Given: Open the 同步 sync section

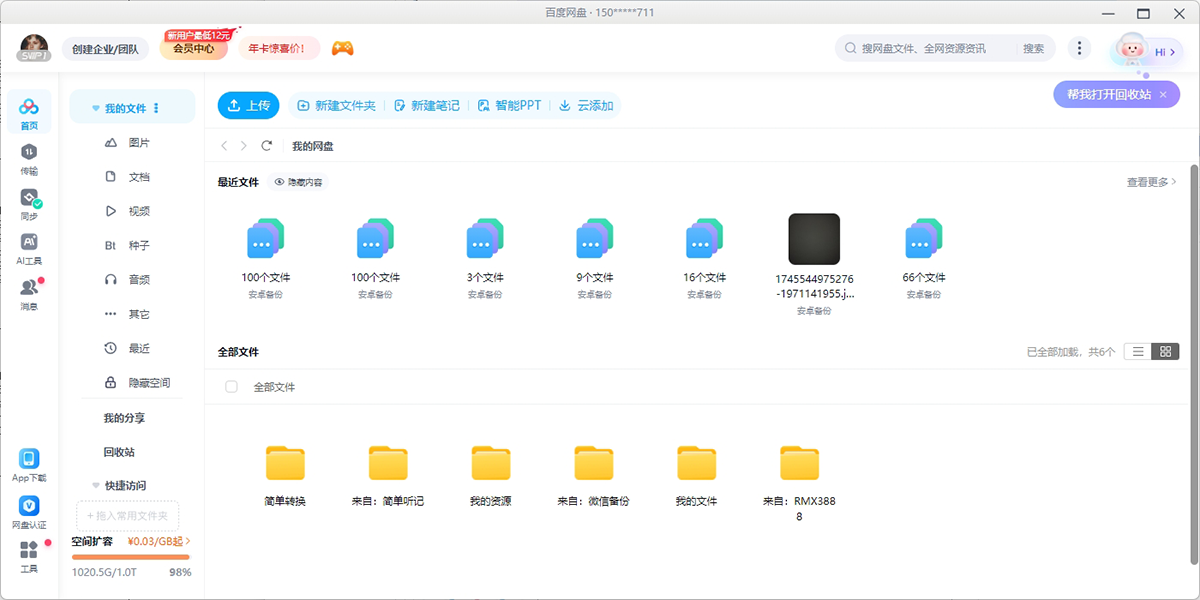Looking at the screenshot, I should tap(29, 204).
